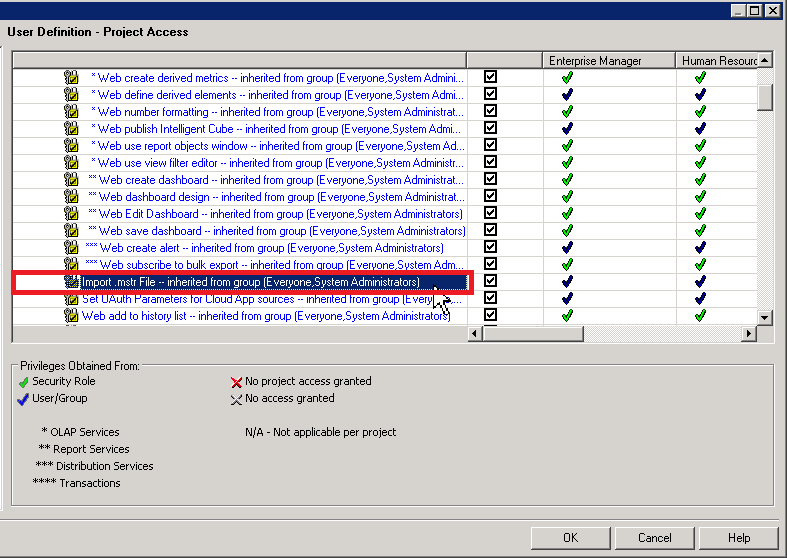Click the vertical scrollbar up arrow

tap(764, 60)
